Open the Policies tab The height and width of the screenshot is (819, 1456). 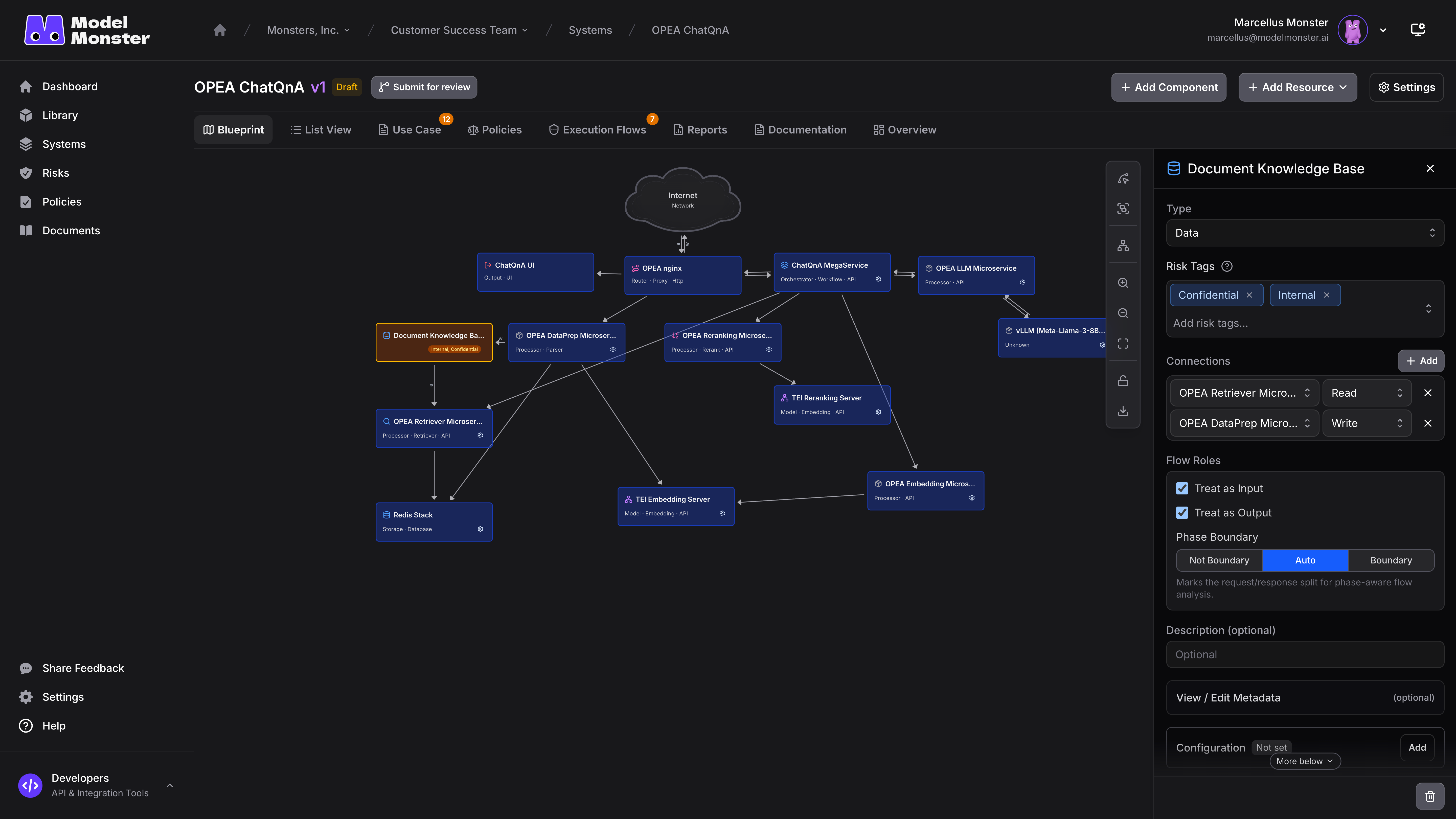click(x=495, y=129)
